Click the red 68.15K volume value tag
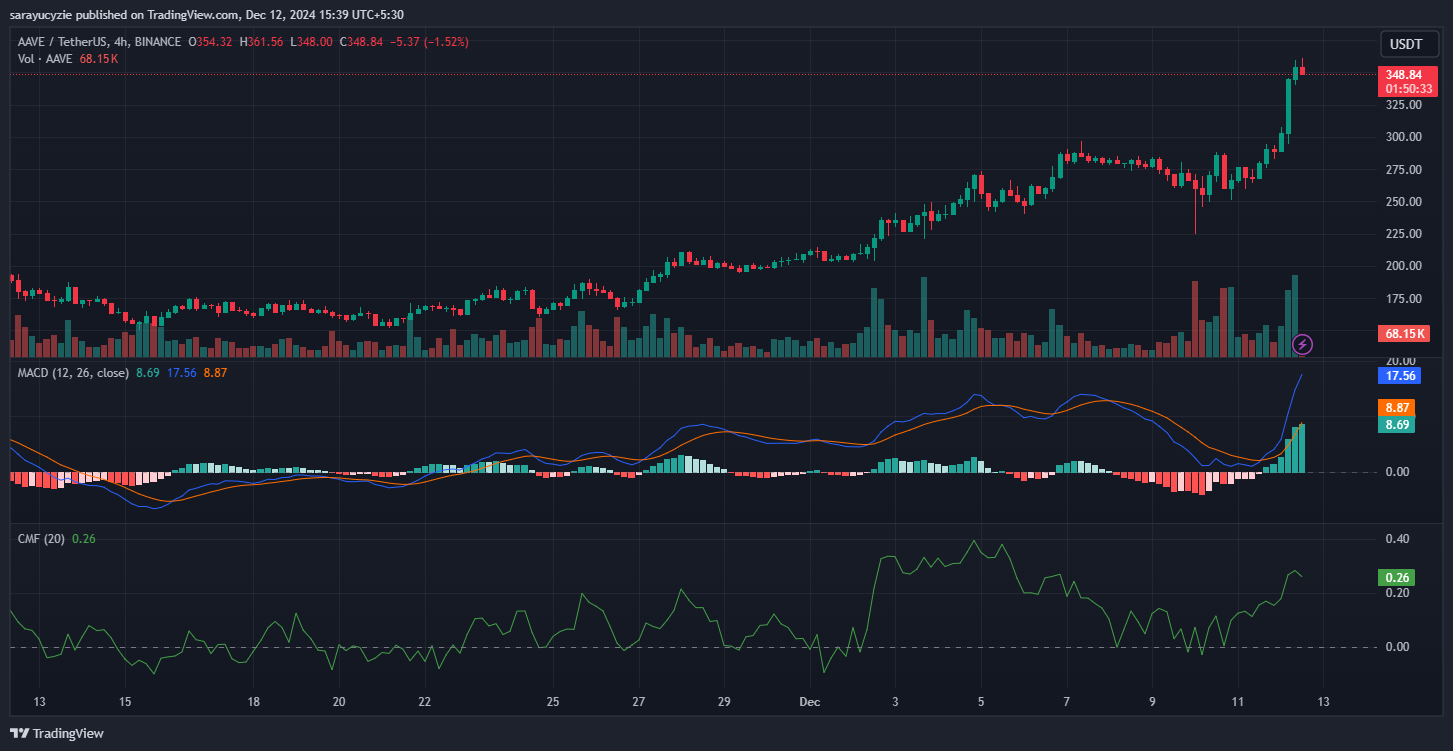1453x751 pixels. [1404, 333]
